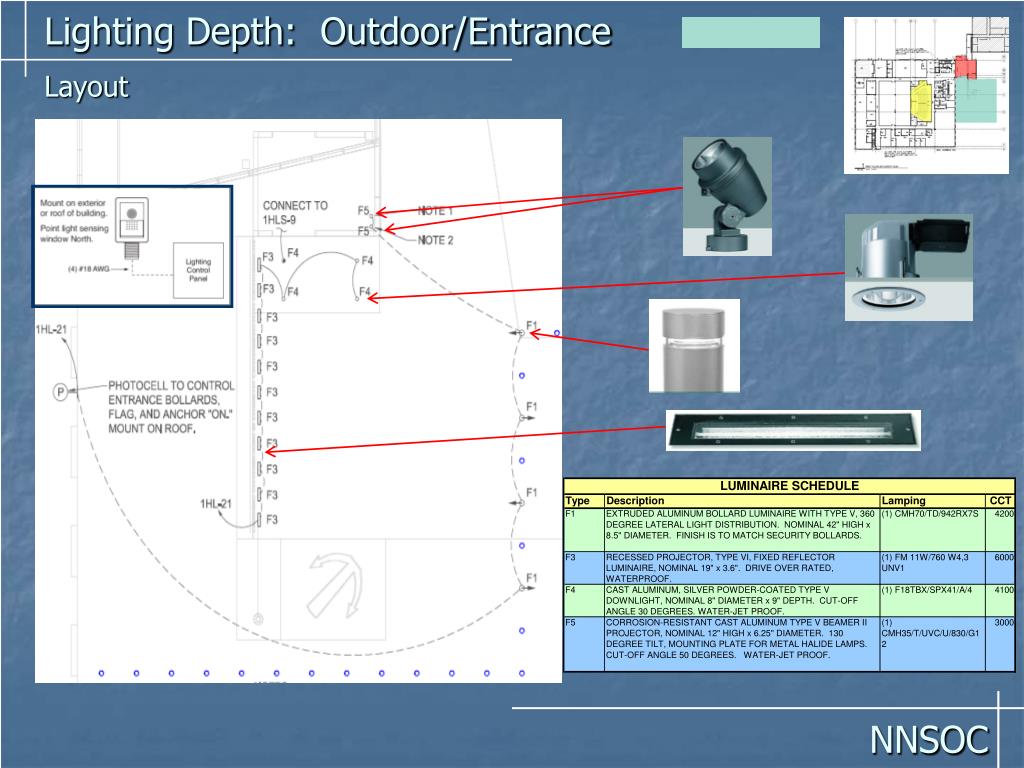This screenshot has width=1024, height=768.
Task: Click the 'Mount on exterior or roof' note
Action: click(x=73, y=208)
